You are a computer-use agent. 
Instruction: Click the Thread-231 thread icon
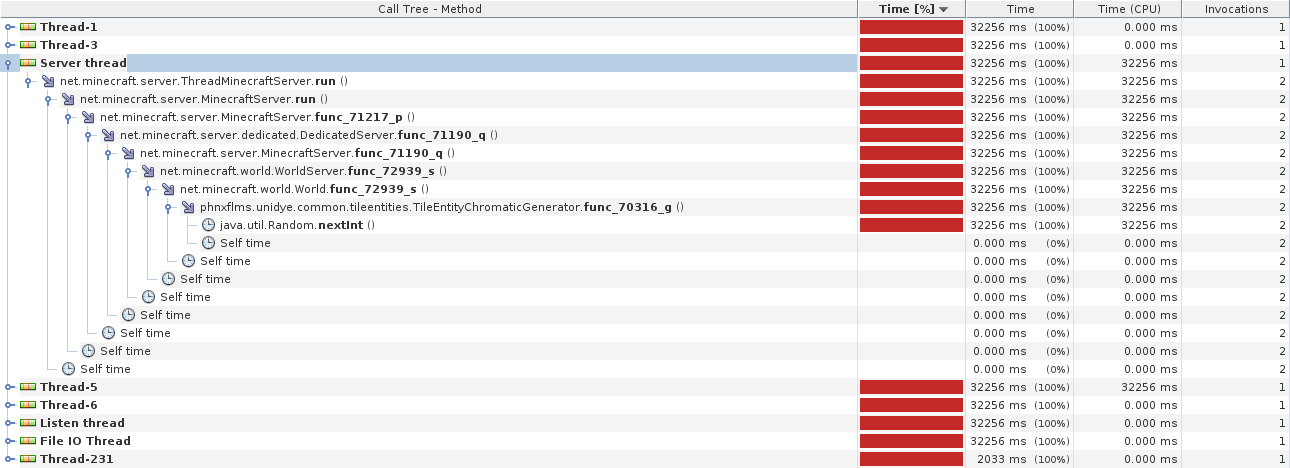pos(28,459)
